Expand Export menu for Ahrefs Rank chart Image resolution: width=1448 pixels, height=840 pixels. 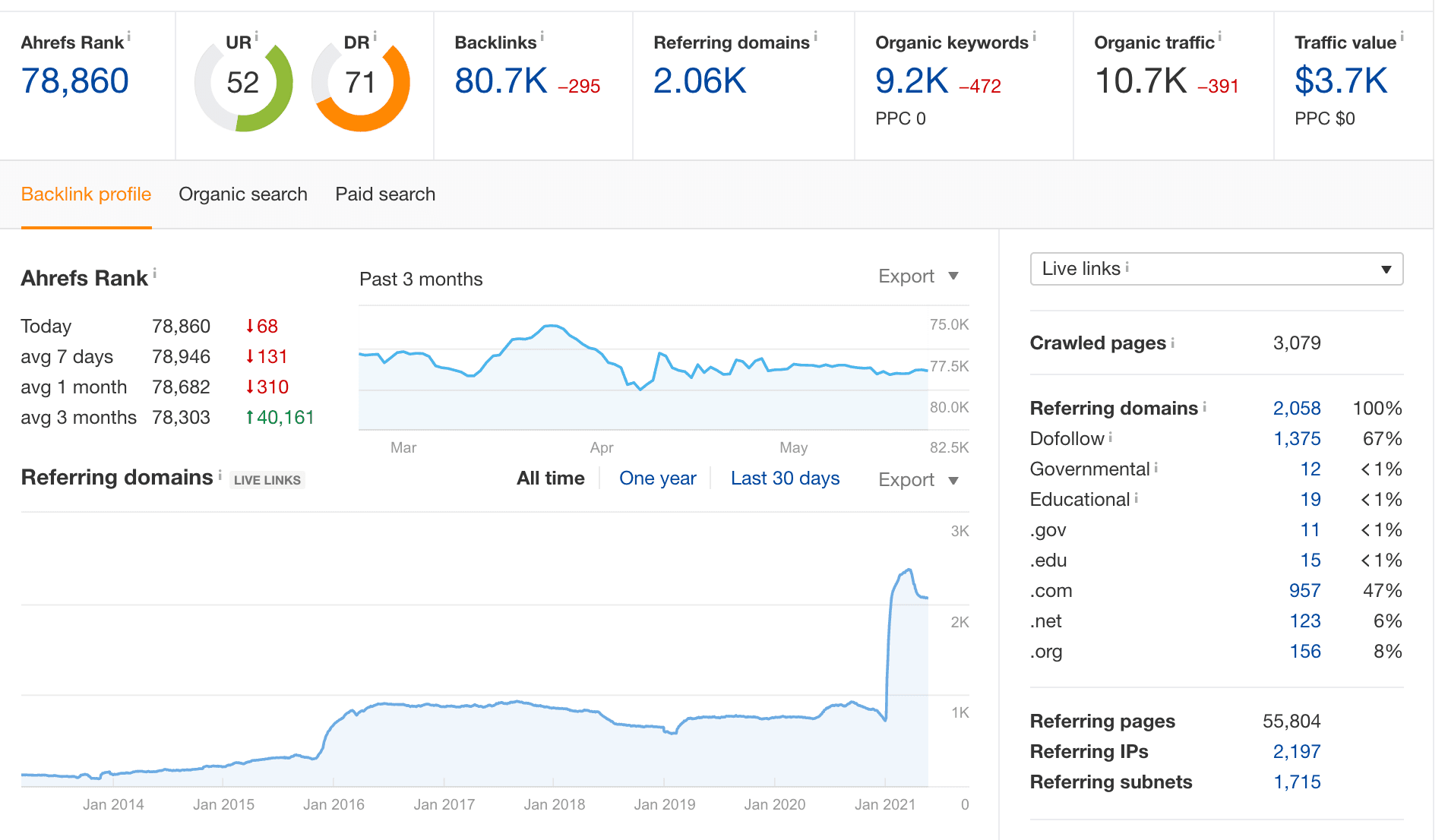tap(918, 276)
